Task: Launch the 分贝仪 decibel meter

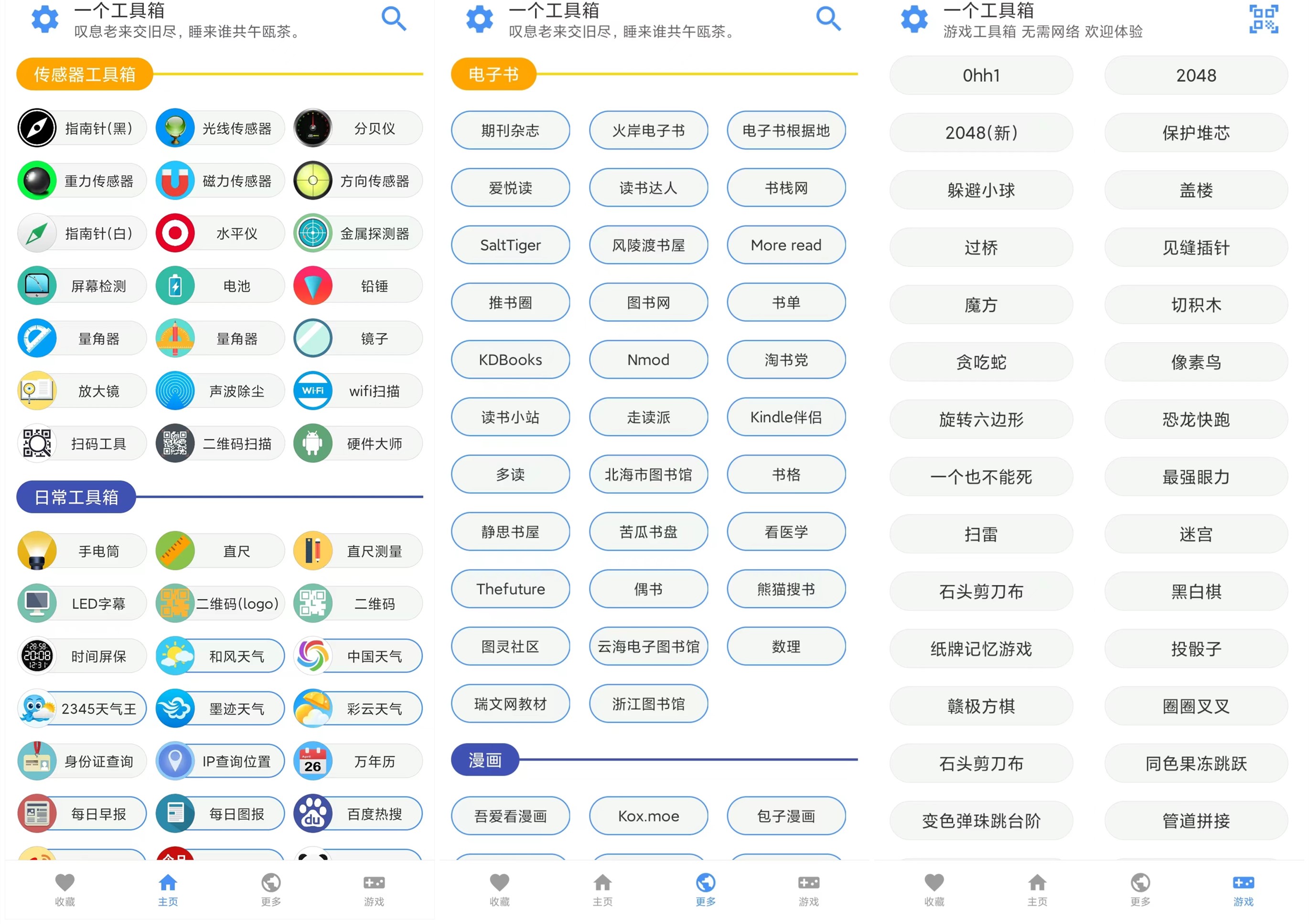Action: (357, 128)
